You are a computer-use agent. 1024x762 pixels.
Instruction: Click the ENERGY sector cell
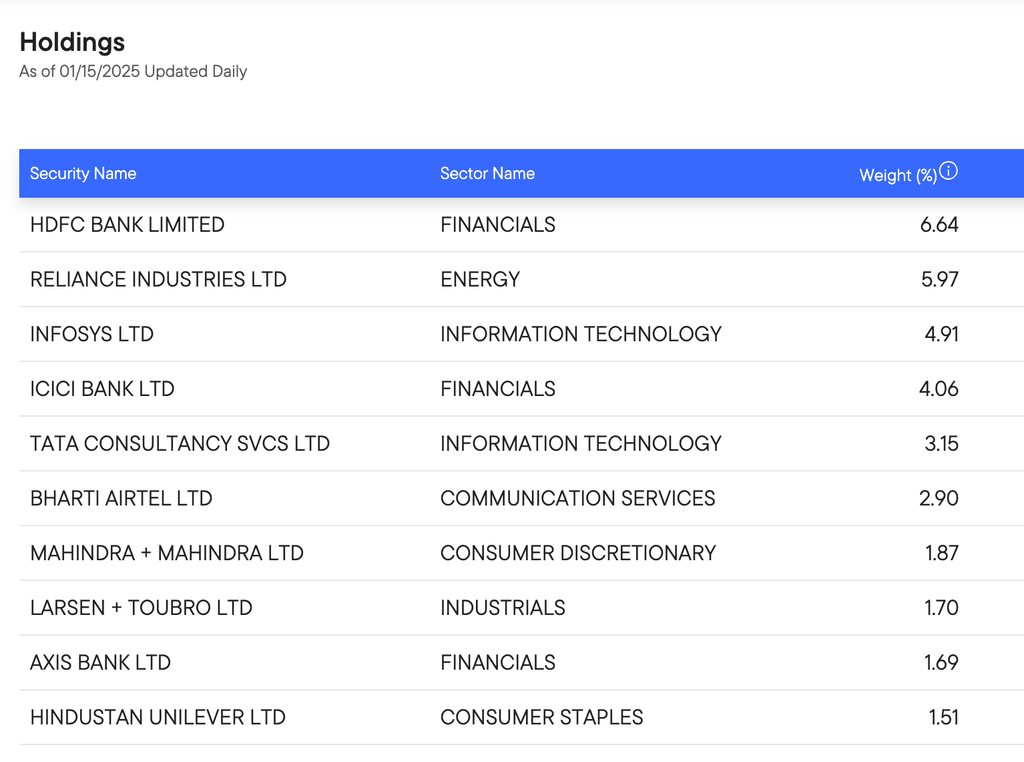click(x=480, y=280)
